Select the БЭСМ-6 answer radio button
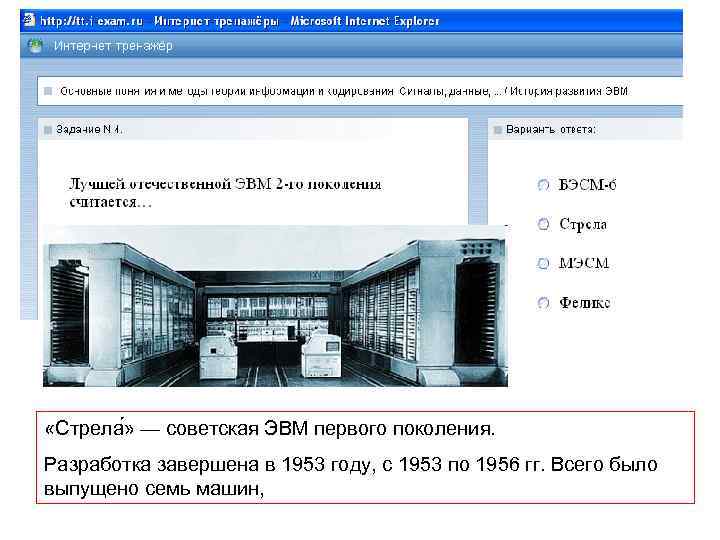This screenshot has height=540, width=720. coord(543,185)
